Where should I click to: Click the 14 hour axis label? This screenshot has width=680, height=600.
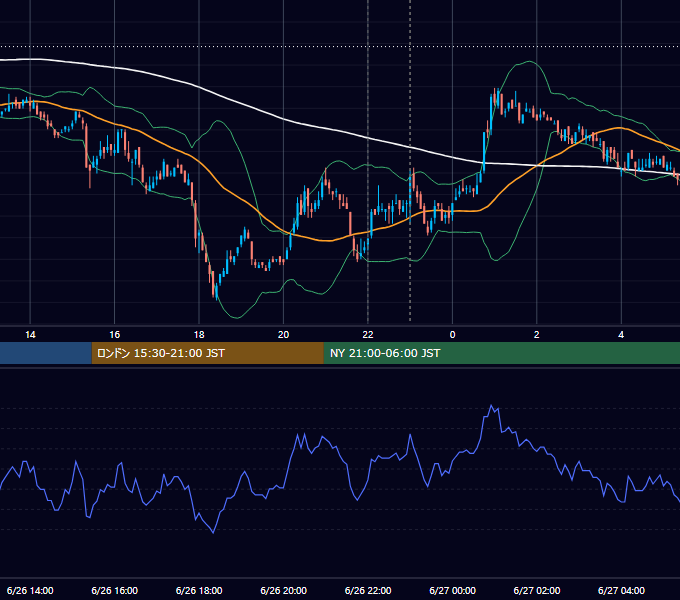click(30, 335)
